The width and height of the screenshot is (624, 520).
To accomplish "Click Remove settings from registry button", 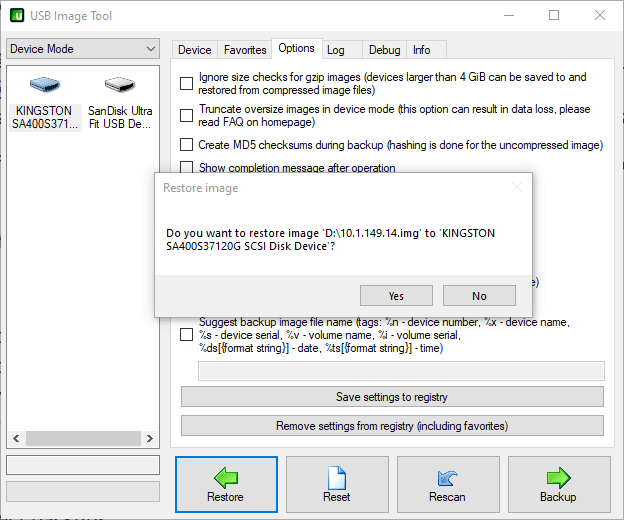I will click(x=392, y=426).
